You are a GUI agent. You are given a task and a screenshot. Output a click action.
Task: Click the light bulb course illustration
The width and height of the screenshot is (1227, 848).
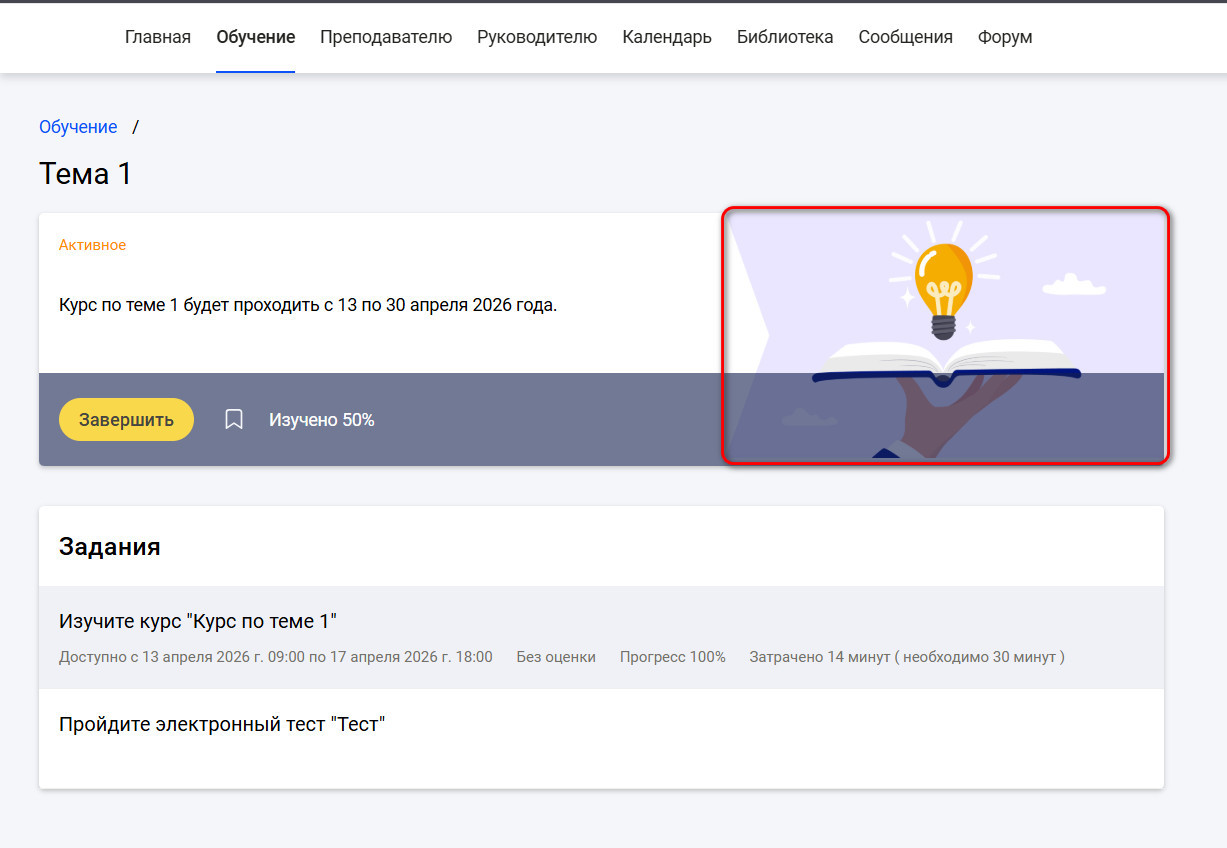[x=945, y=336]
